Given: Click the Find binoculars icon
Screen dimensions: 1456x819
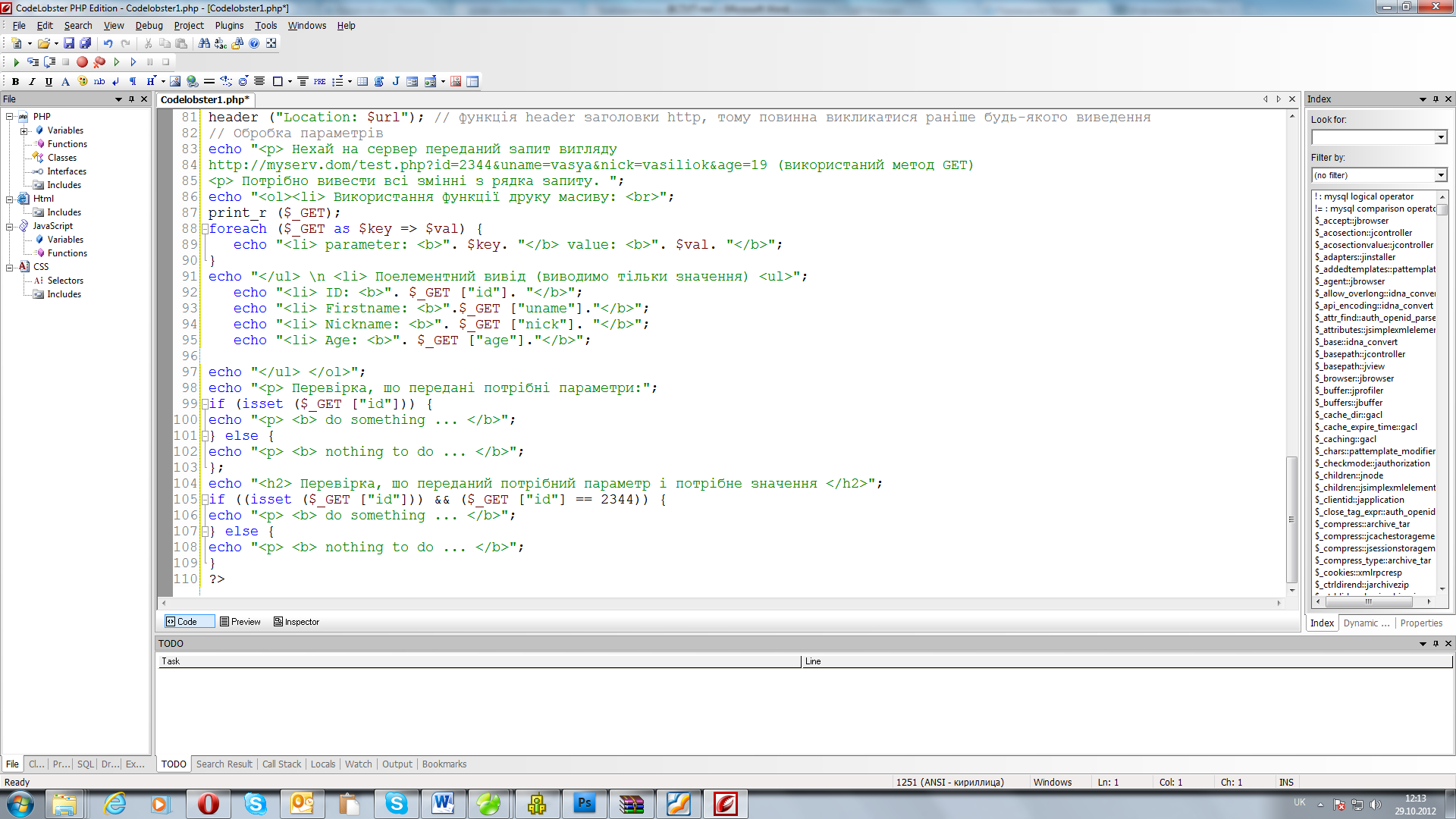Looking at the screenshot, I should (204, 43).
